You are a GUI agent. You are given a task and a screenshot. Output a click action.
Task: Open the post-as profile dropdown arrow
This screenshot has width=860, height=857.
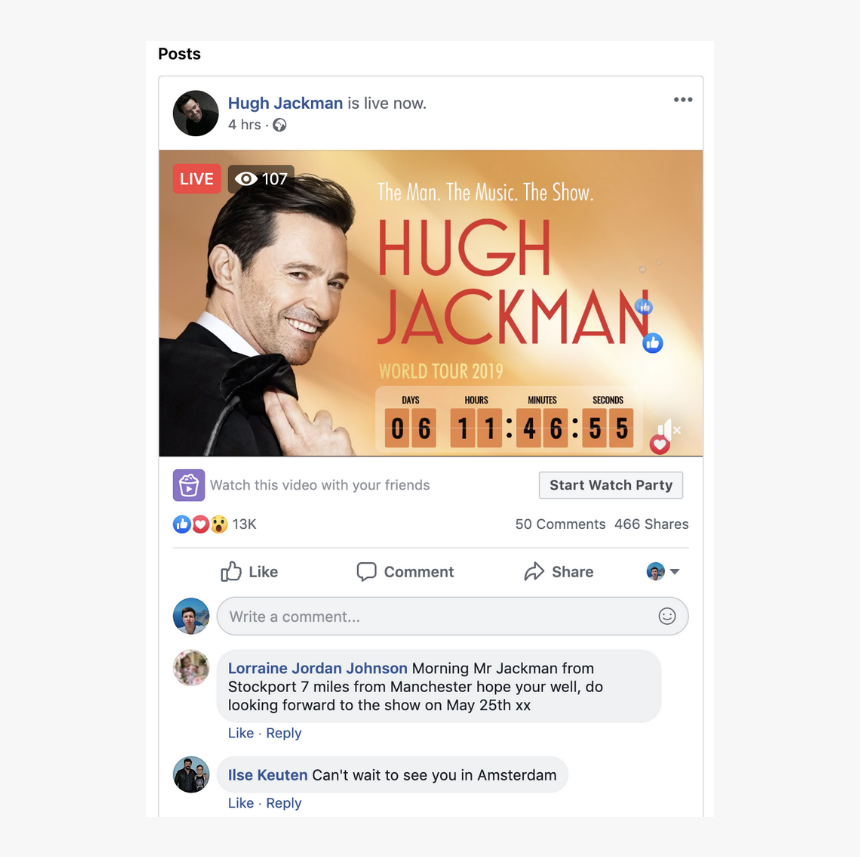(675, 572)
